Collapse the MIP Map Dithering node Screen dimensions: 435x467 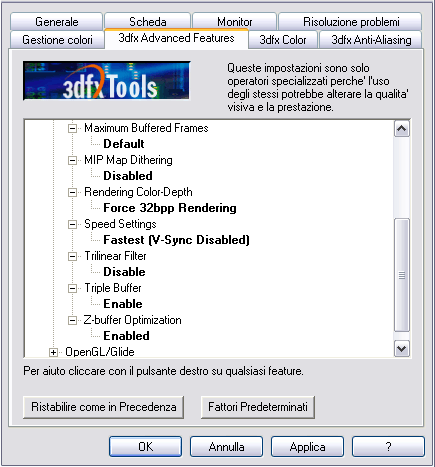click(72, 160)
